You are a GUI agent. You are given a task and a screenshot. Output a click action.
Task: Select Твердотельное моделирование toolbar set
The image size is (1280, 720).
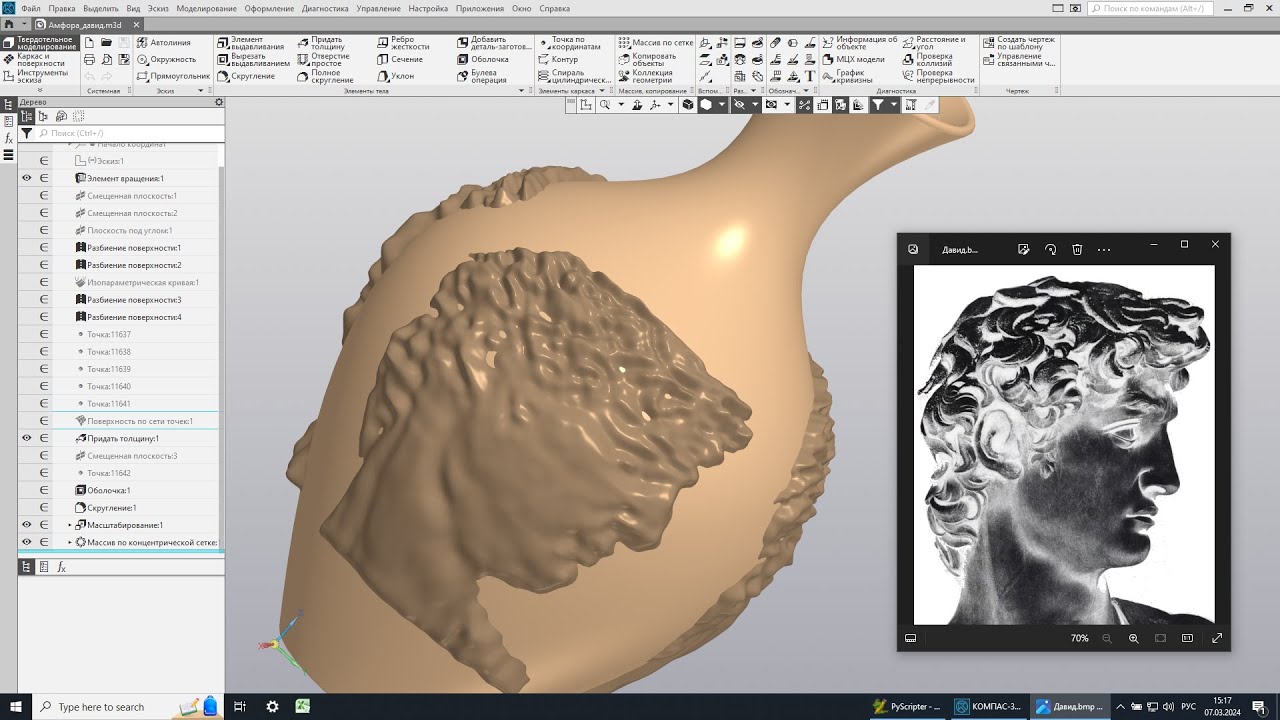39,43
